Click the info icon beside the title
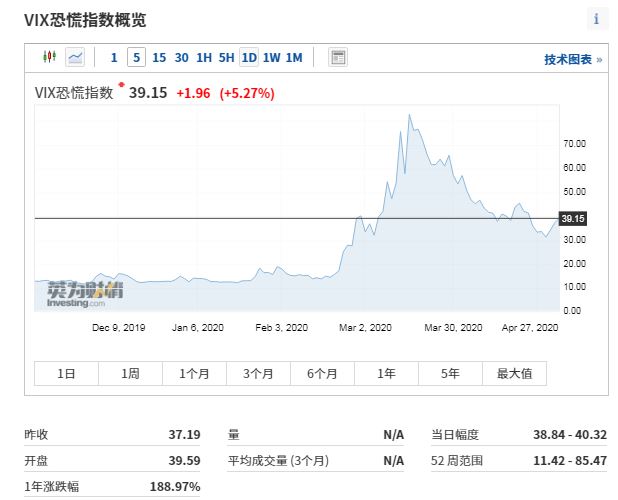 point(596,19)
